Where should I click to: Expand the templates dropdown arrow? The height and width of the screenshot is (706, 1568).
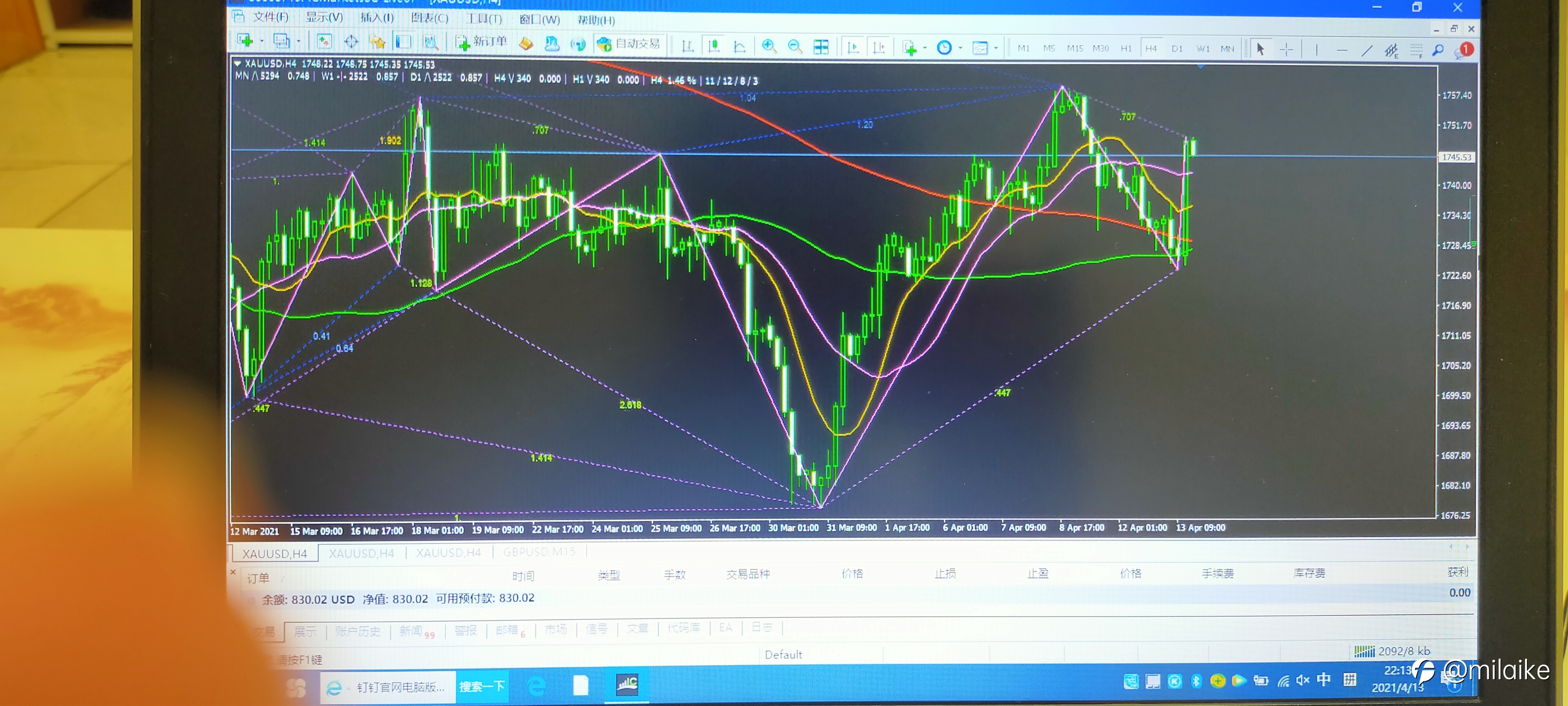996,48
